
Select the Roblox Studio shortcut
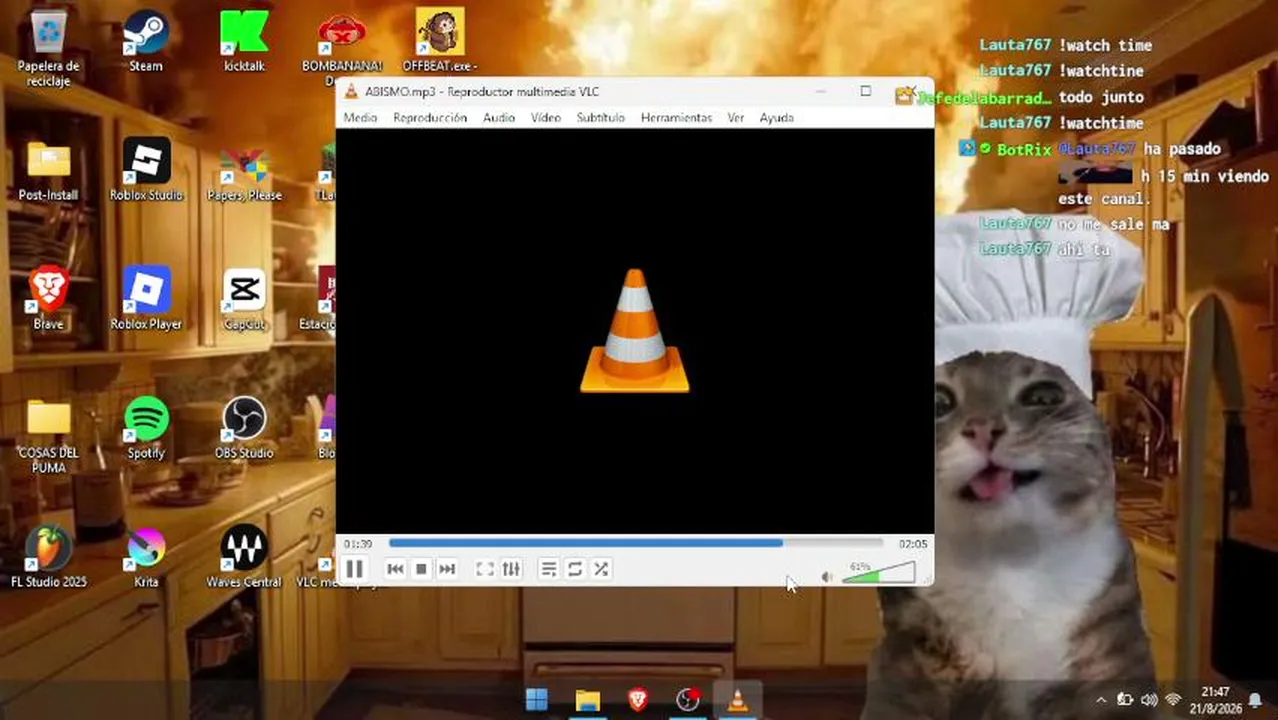click(x=146, y=171)
